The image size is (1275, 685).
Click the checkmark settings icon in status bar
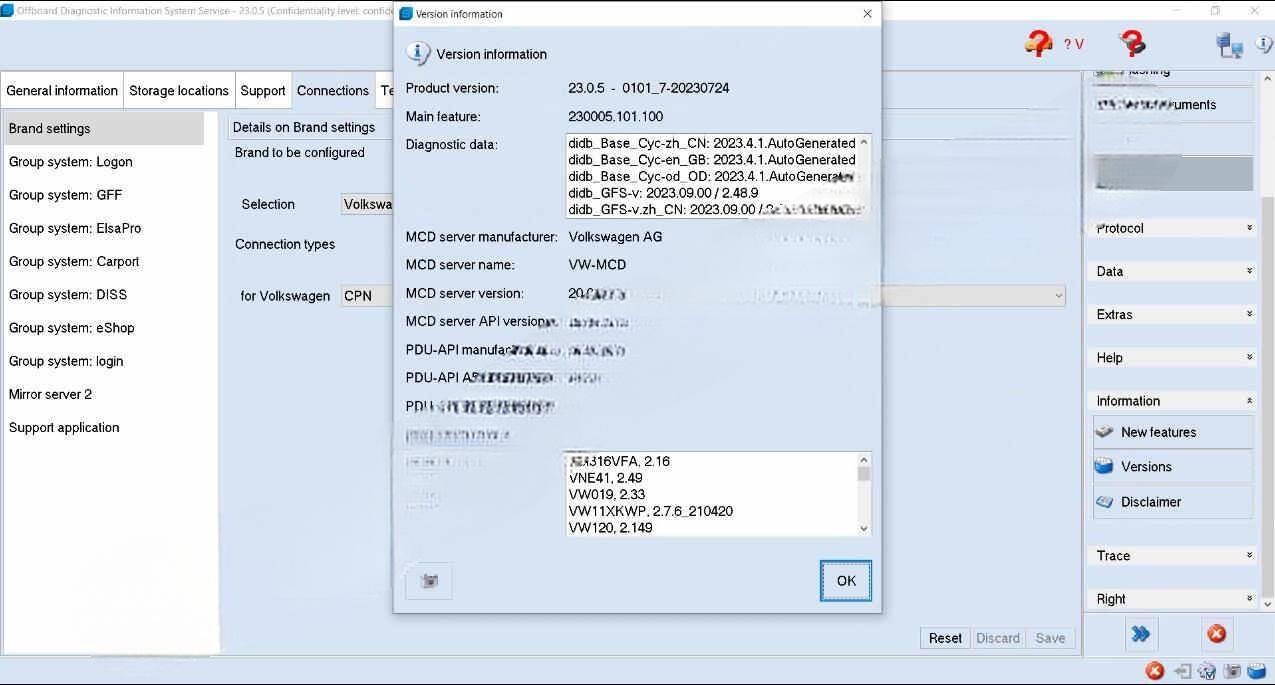click(1207, 671)
